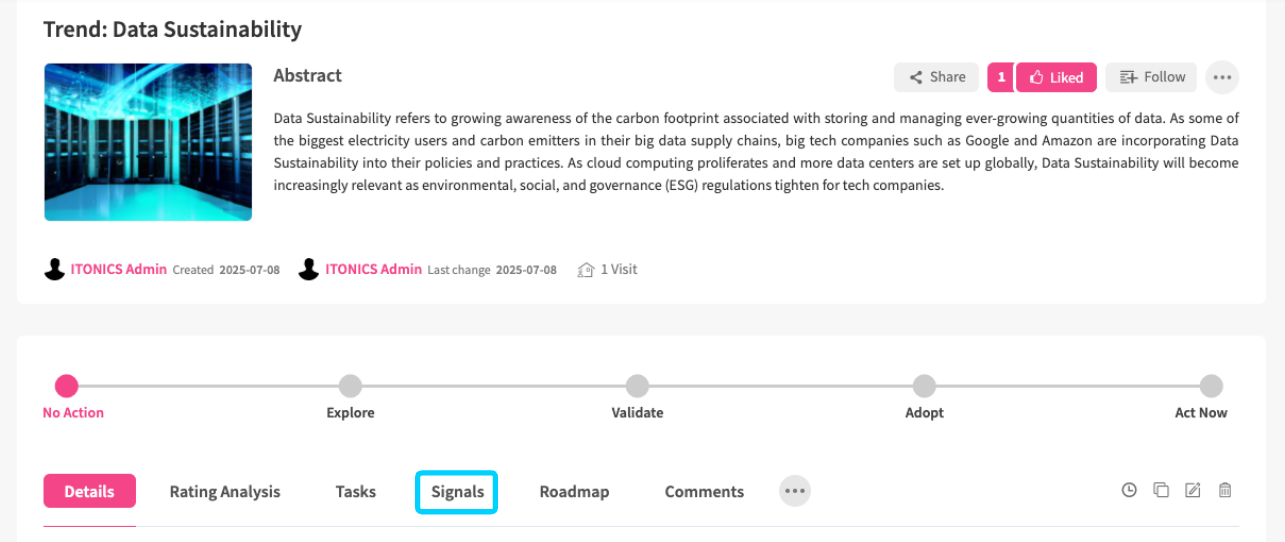Click the delete trash icon
The height and width of the screenshot is (542, 1285).
click(x=1225, y=490)
